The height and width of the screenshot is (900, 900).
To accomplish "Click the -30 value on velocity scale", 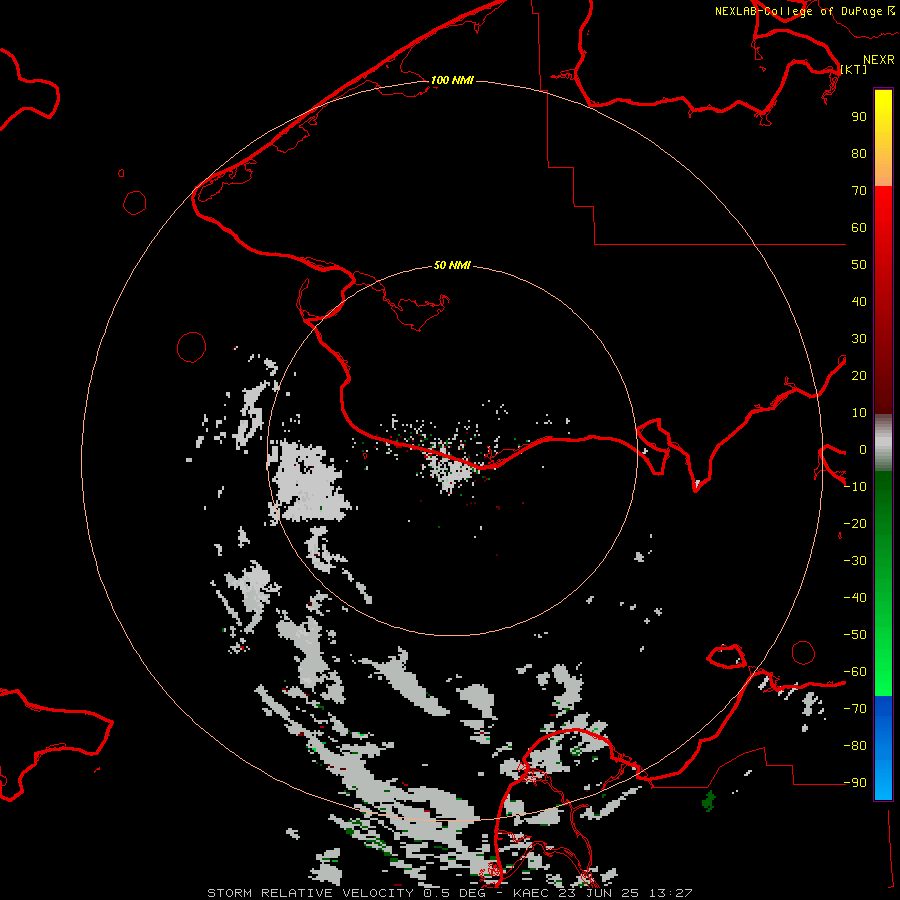I will [x=855, y=561].
